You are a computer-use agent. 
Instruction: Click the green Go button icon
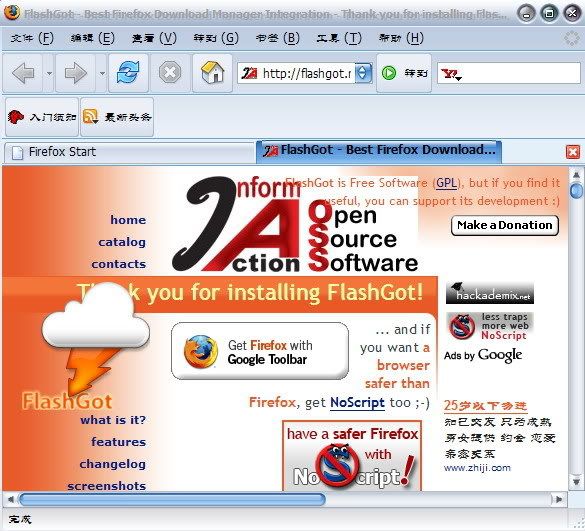coord(389,73)
